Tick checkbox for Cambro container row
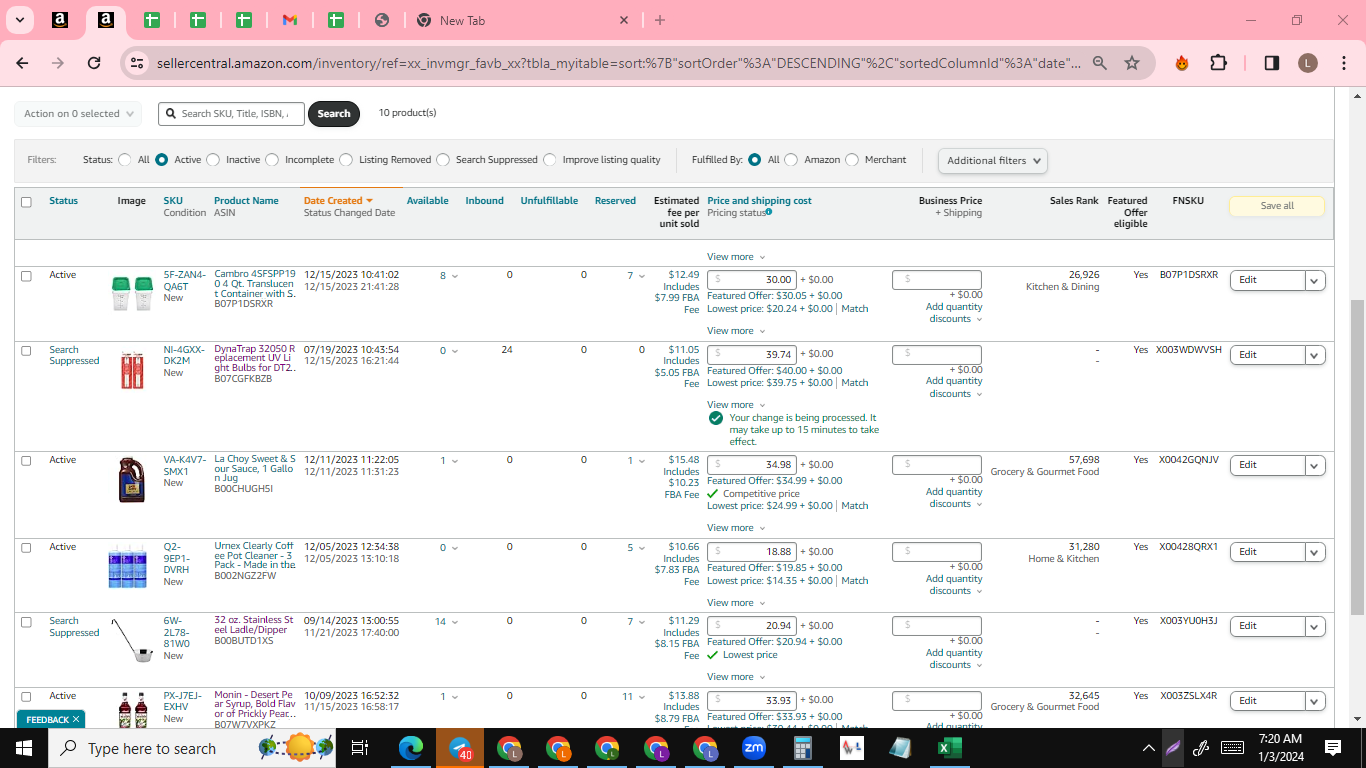The height and width of the screenshot is (768, 1366). click(x=26, y=276)
